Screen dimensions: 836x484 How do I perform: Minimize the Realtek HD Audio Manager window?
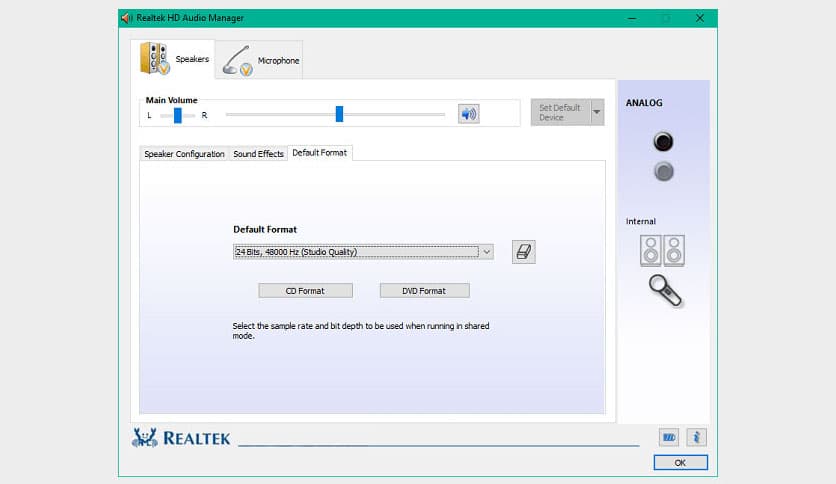632,18
